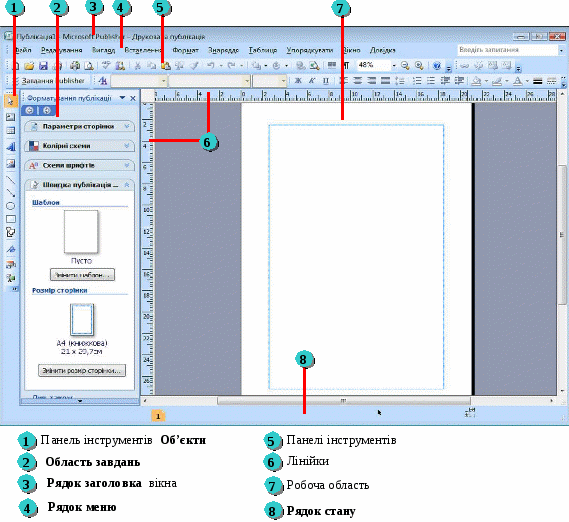Screen dimensions: 569x522
Task: Run the spelling check icon
Action: (x=106, y=65)
